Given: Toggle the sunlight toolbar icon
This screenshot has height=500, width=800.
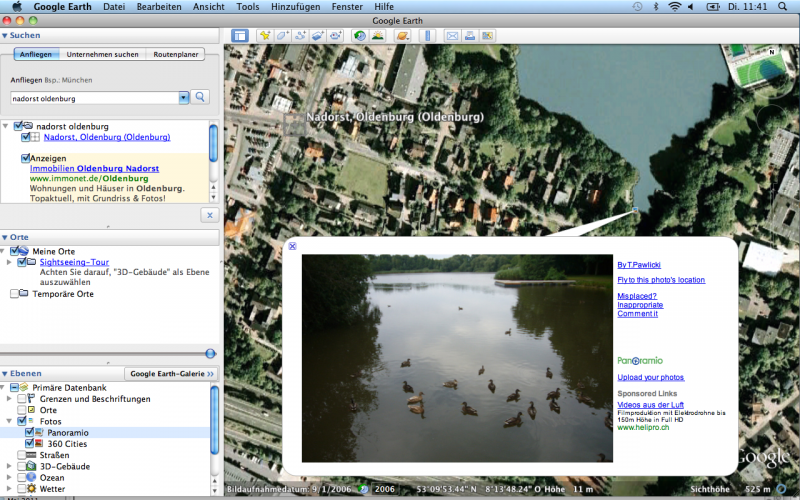Looking at the screenshot, I should 378,36.
